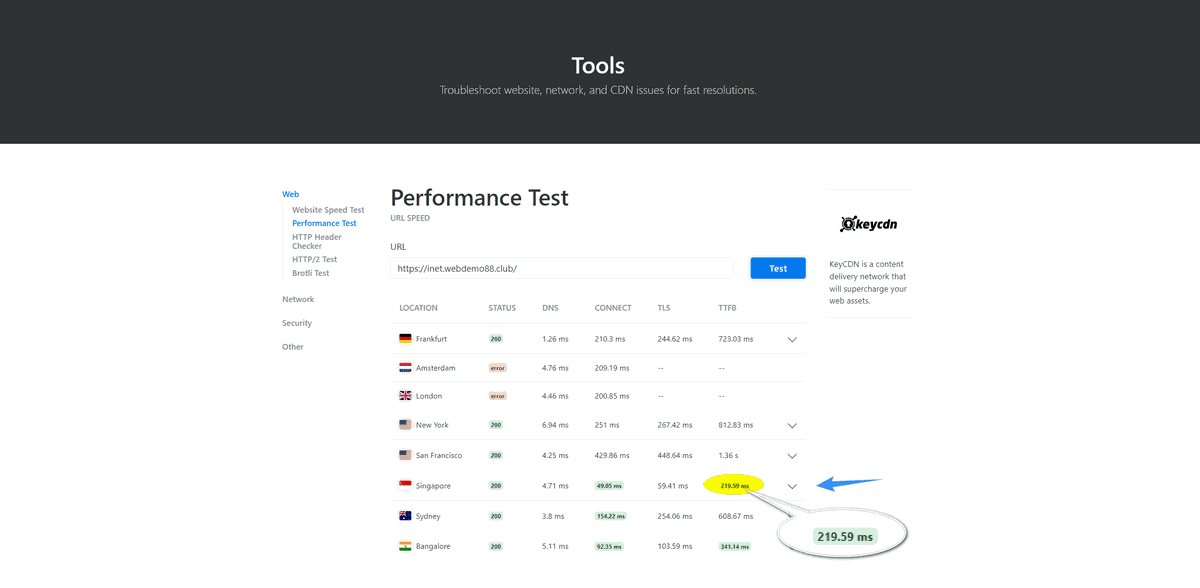1200x588 pixels.
Task: Click the Amsterdam Netherlands flag icon
Action: click(405, 368)
